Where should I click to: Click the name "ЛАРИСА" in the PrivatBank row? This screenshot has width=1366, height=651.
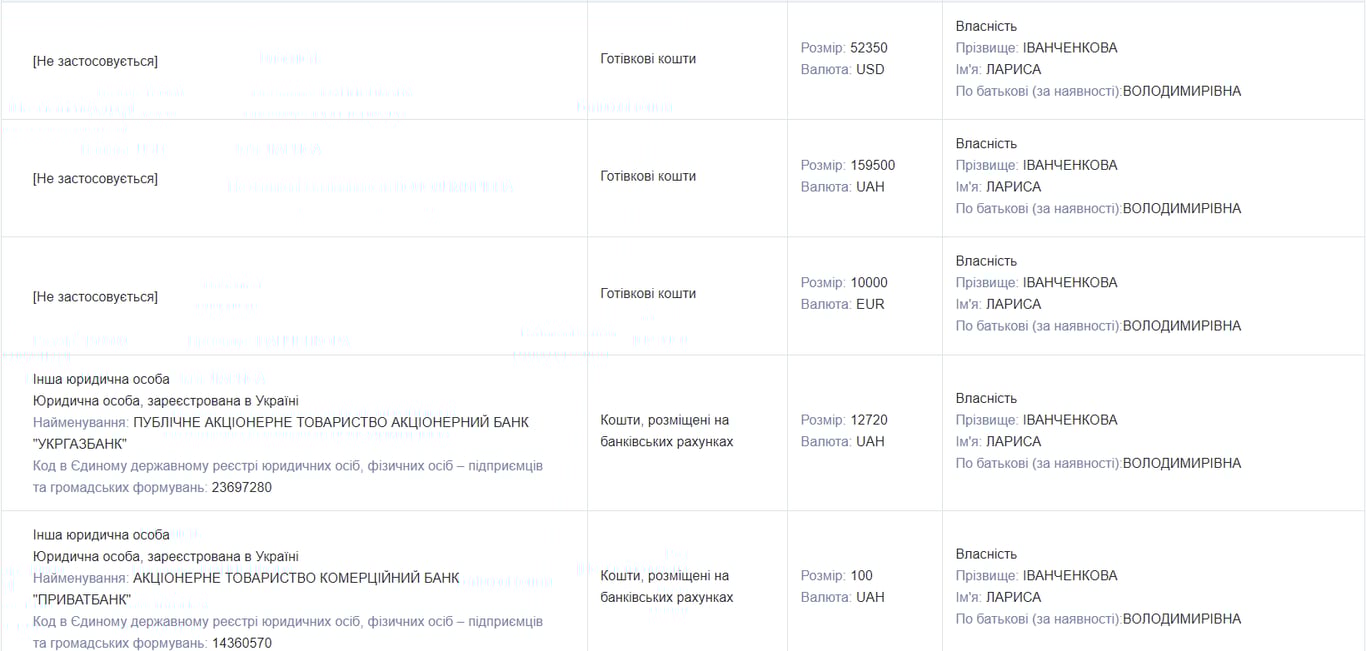[1013, 597]
